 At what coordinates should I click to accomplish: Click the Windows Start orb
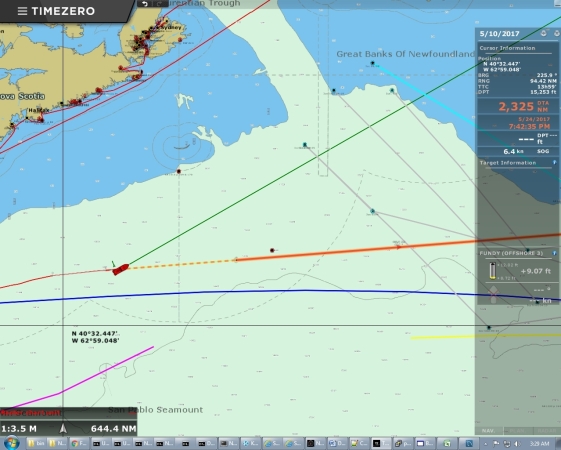pos(11,443)
